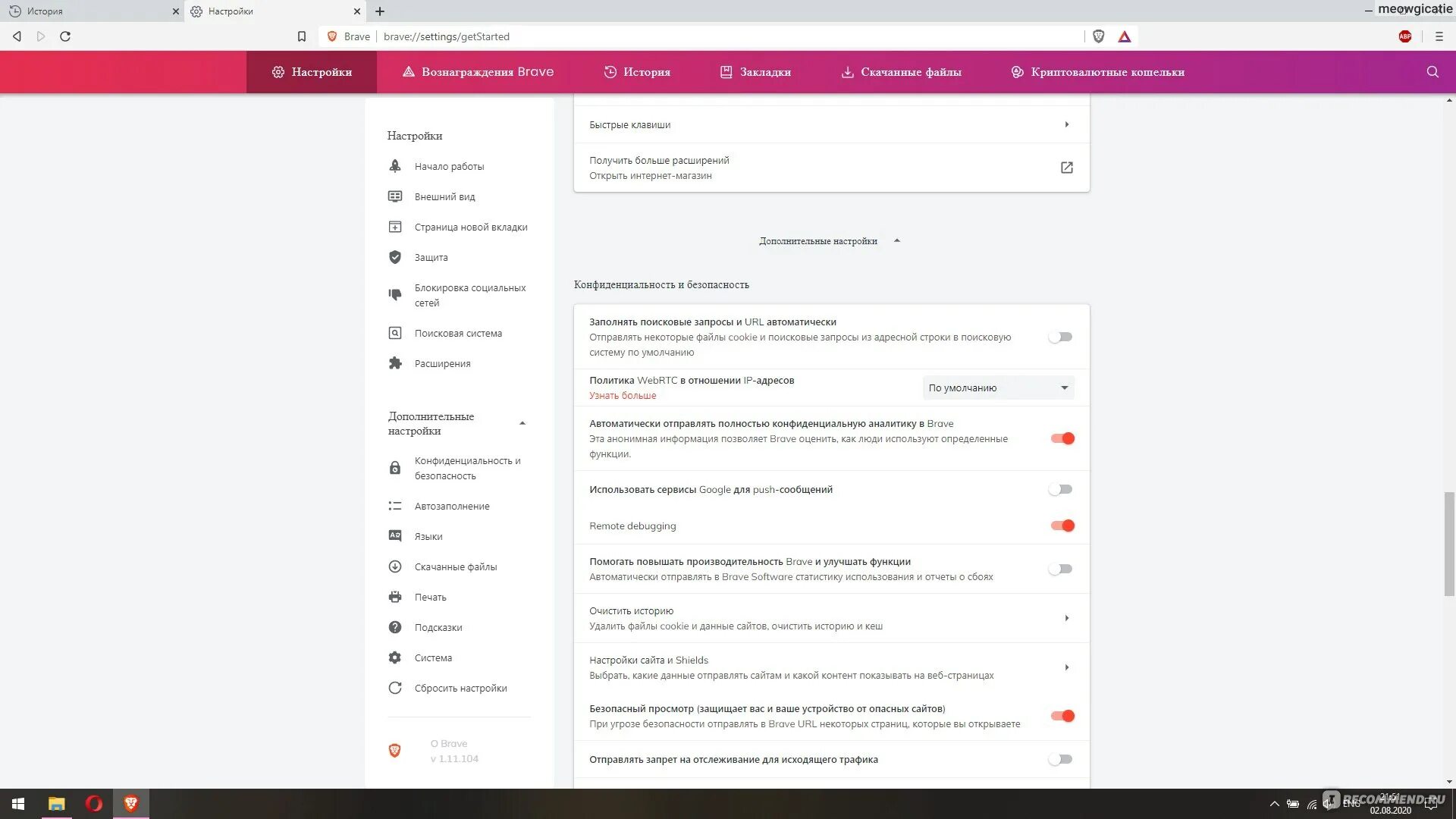Click the puzzle icon for Расширения

point(395,363)
